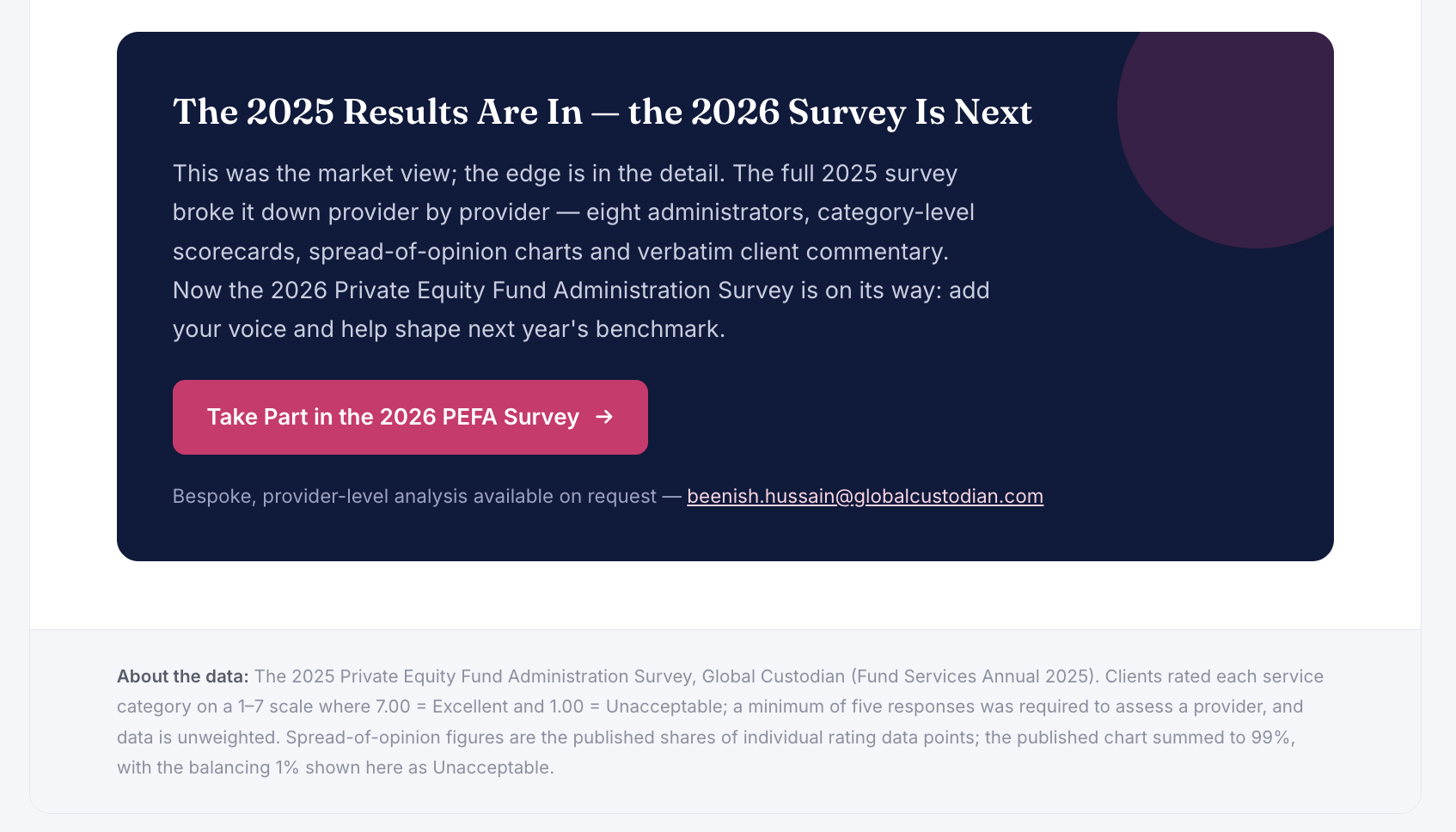This screenshot has width=1456, height=832.
Task: Click the heading text the 2026 Survey Is Next
Action: (830, 112)
